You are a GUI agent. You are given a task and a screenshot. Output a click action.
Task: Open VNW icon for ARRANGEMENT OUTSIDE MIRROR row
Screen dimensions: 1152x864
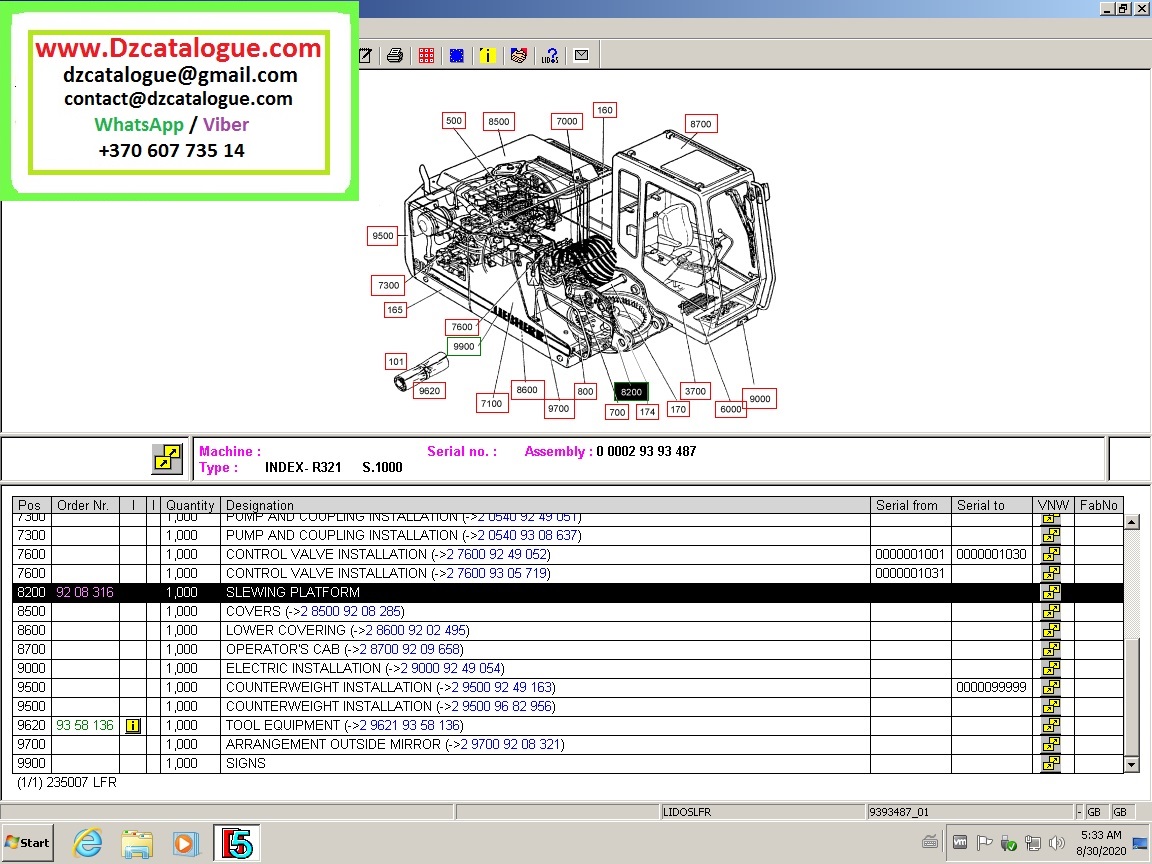pos(1051,744)
